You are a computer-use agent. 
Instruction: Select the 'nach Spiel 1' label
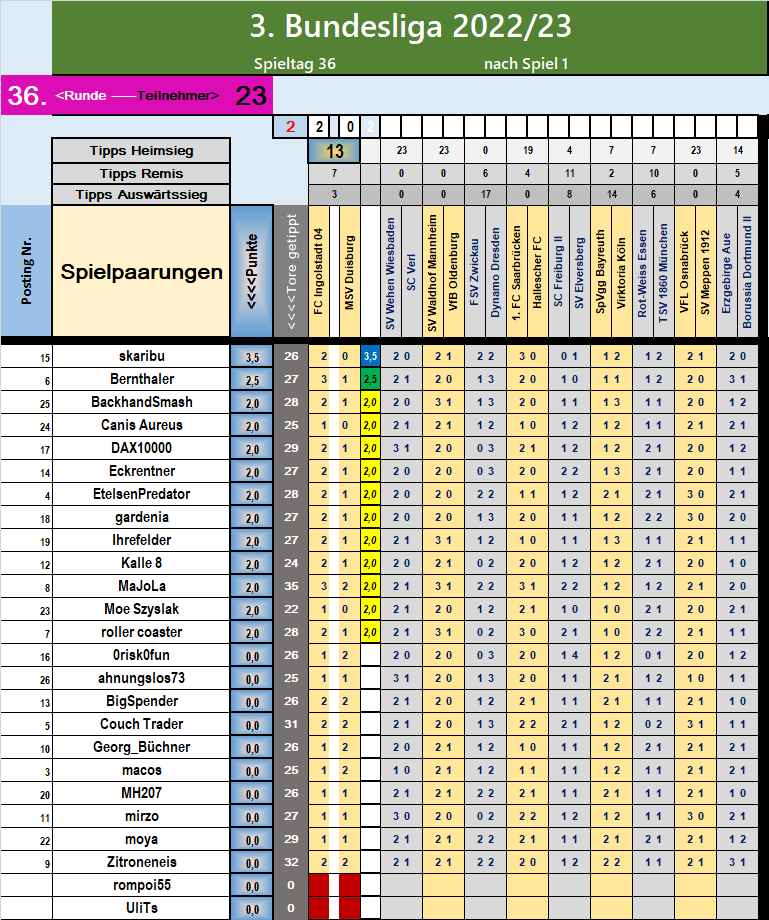(x=526, y=63)
